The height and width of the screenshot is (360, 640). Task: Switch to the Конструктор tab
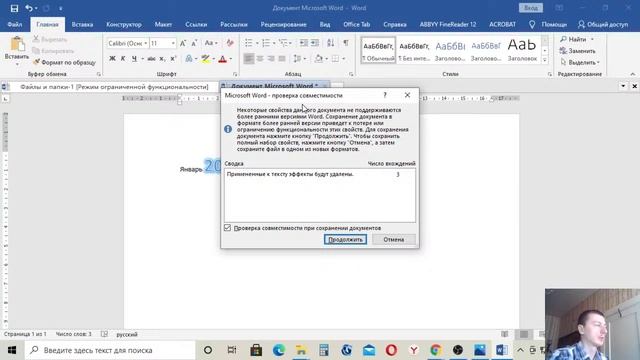(x=124, y=24)
